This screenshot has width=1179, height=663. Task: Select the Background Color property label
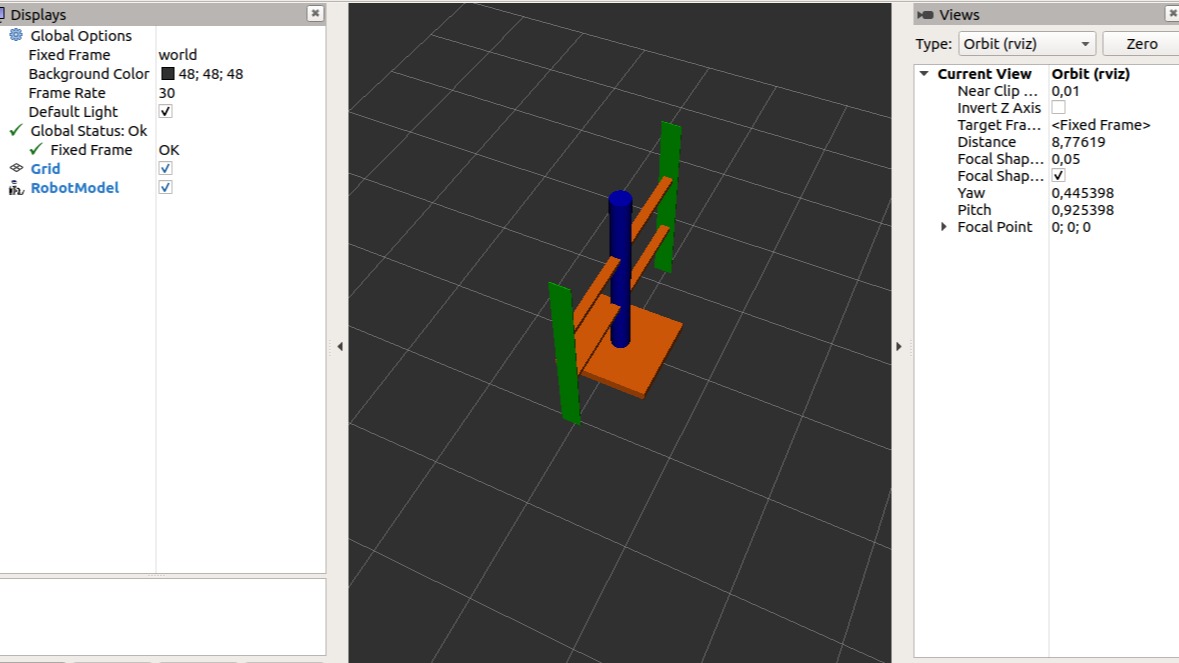89,74
